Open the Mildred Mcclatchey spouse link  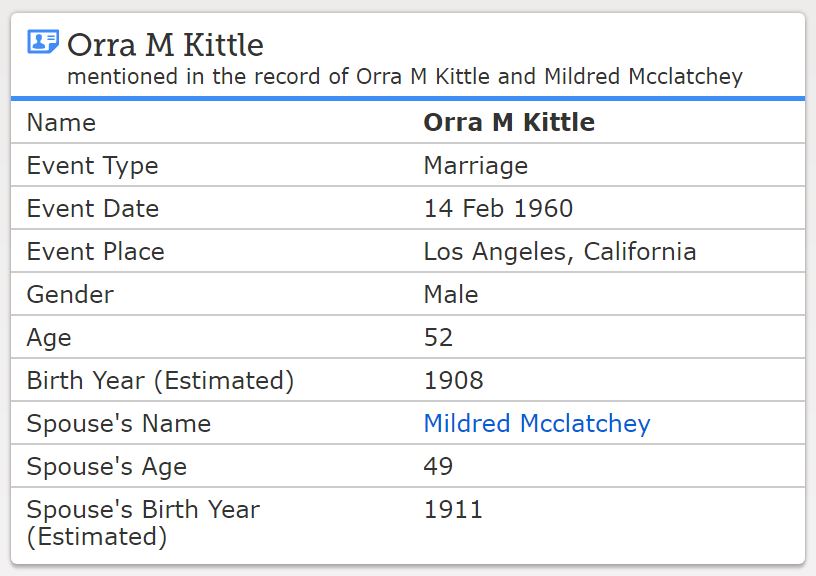pos(536,423)
